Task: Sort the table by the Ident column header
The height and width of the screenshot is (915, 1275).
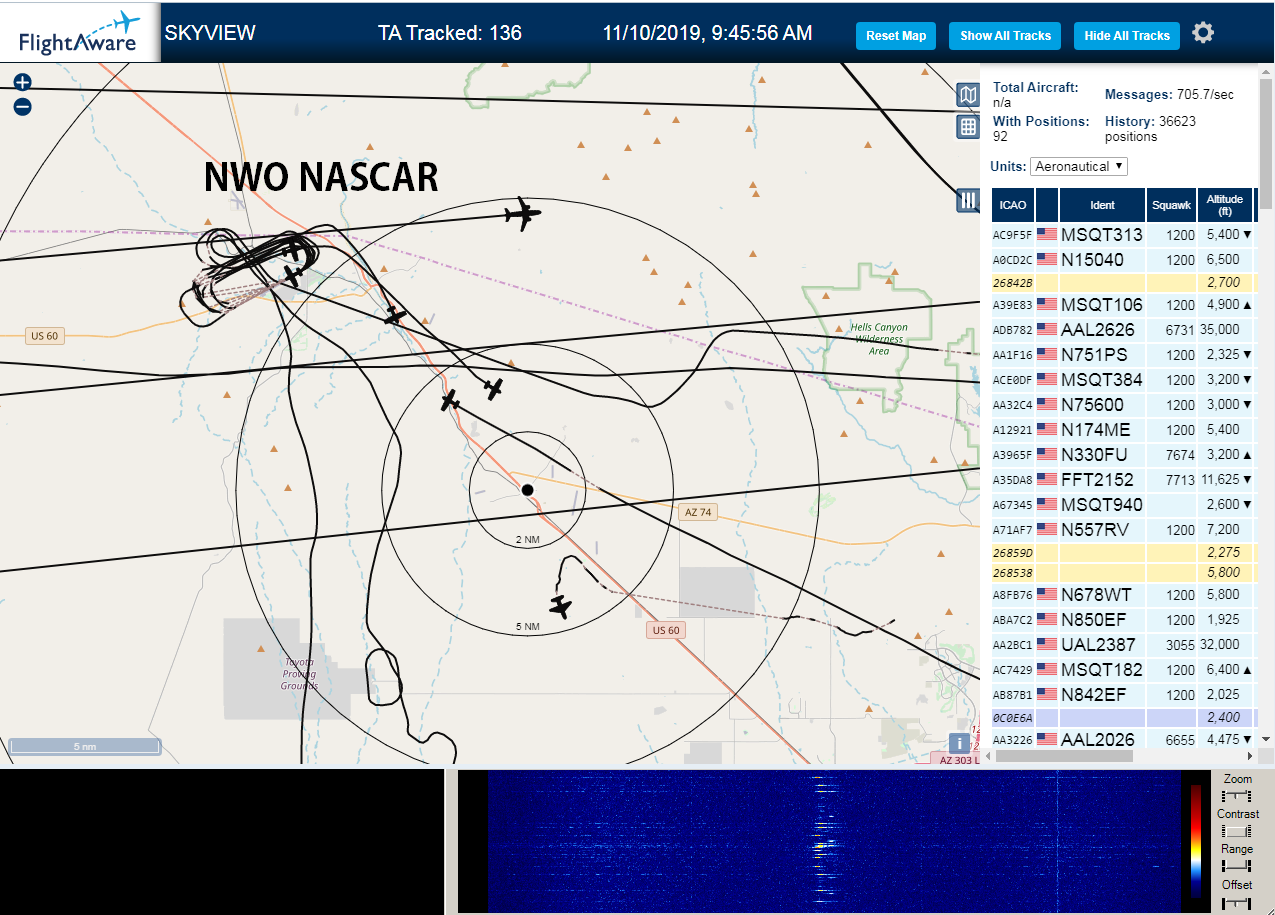Action: coord(1102,205)
